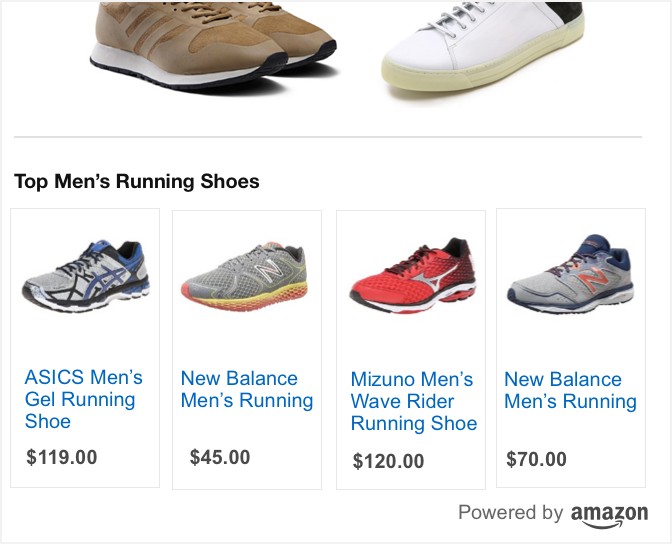Click the Top Men's Running Shoes heading

pyautogui.click(x=137, y=181)
